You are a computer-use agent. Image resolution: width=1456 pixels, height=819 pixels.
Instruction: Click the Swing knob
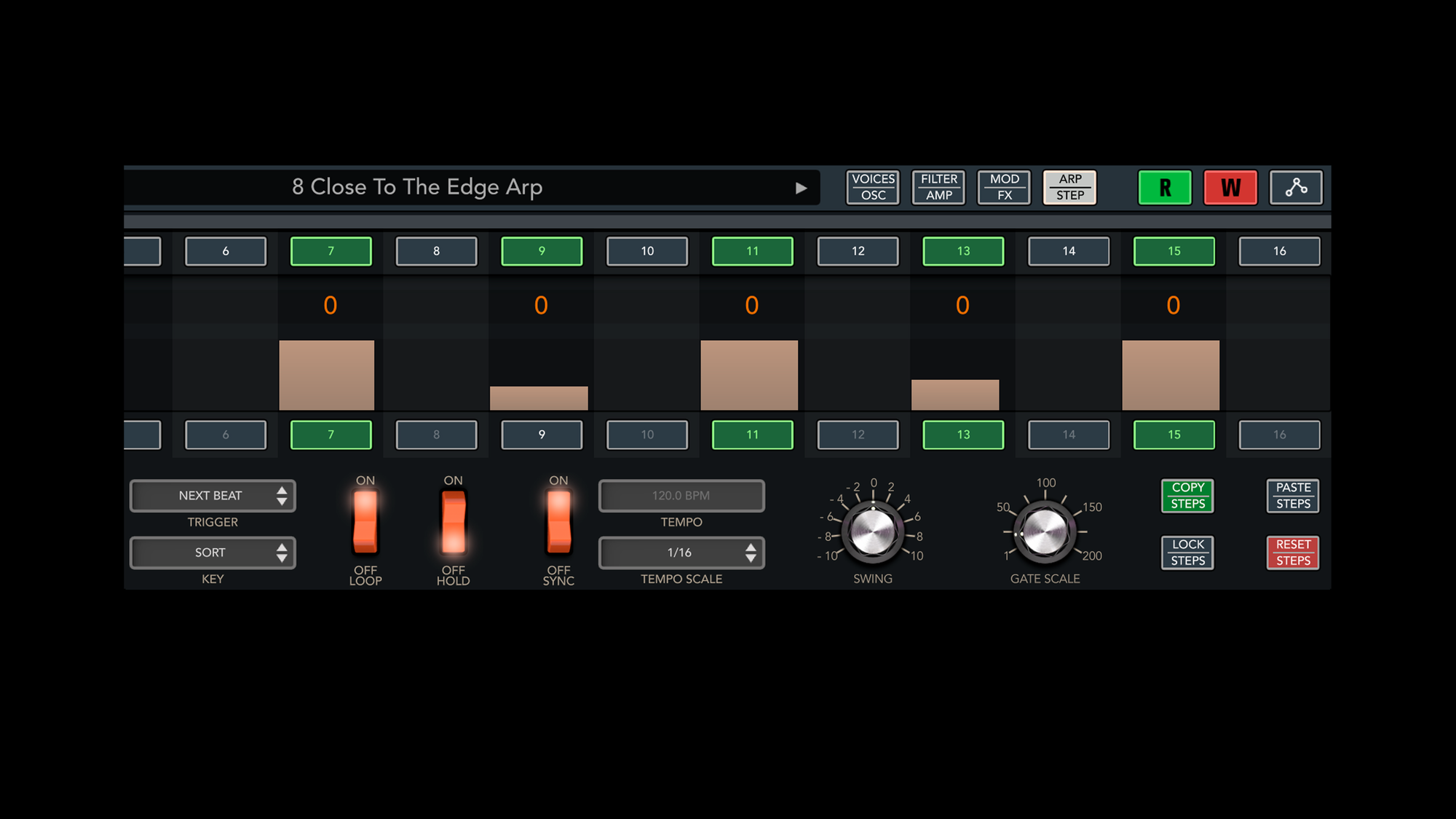tap(872, 531)
